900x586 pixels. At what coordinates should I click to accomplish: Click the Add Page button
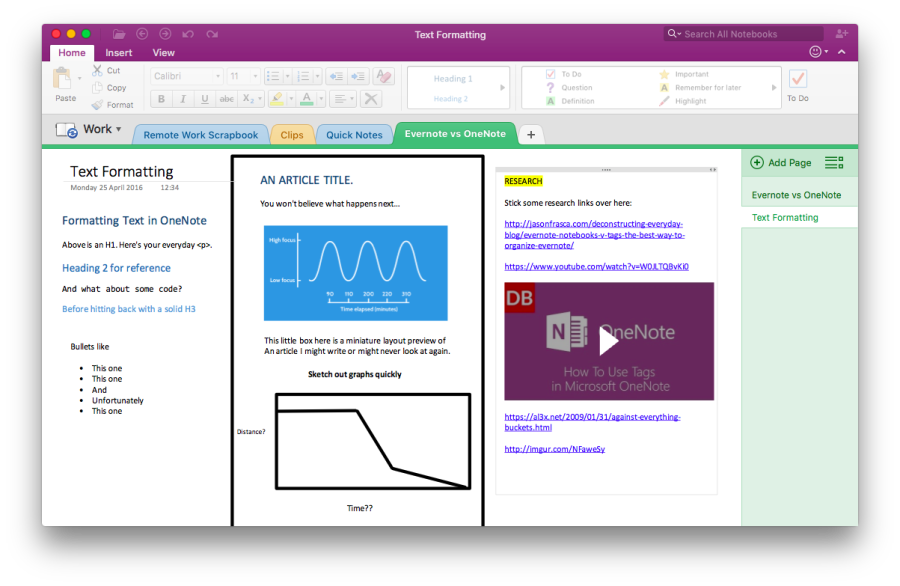pyautogui.click(x=781, y=162)
